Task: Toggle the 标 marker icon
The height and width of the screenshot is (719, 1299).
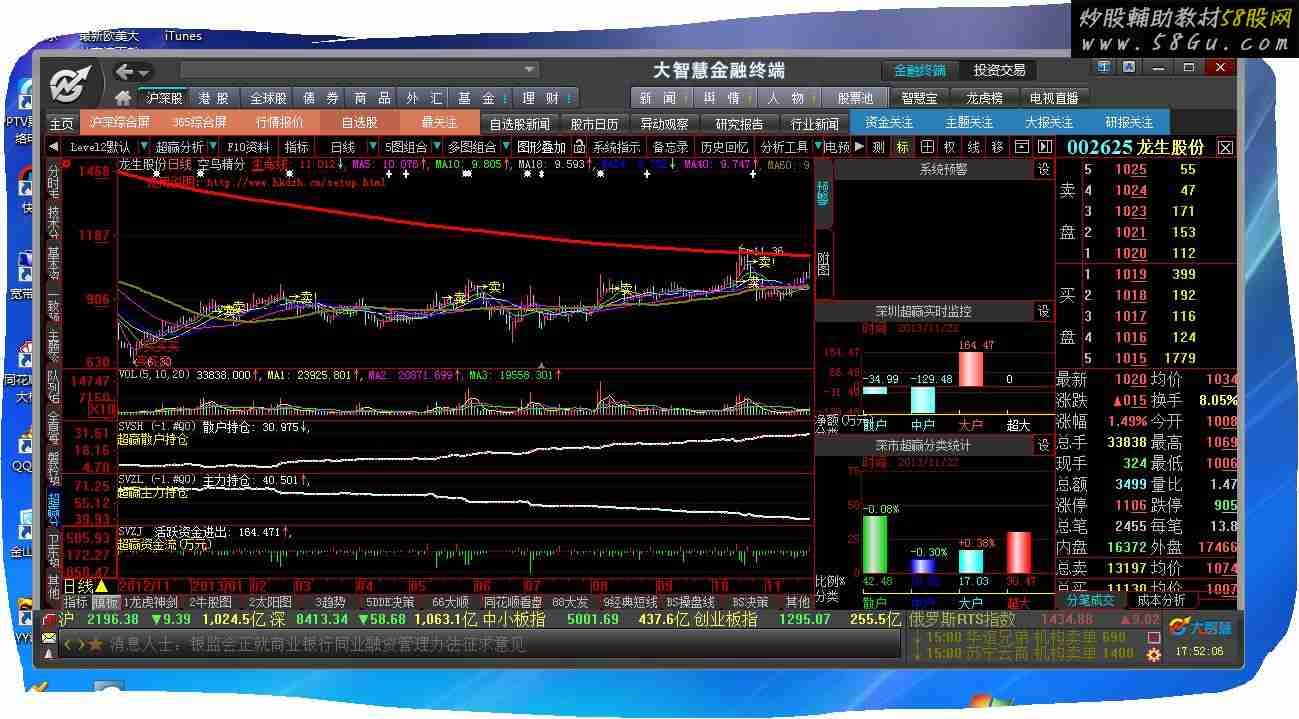Action: point(903,147)
